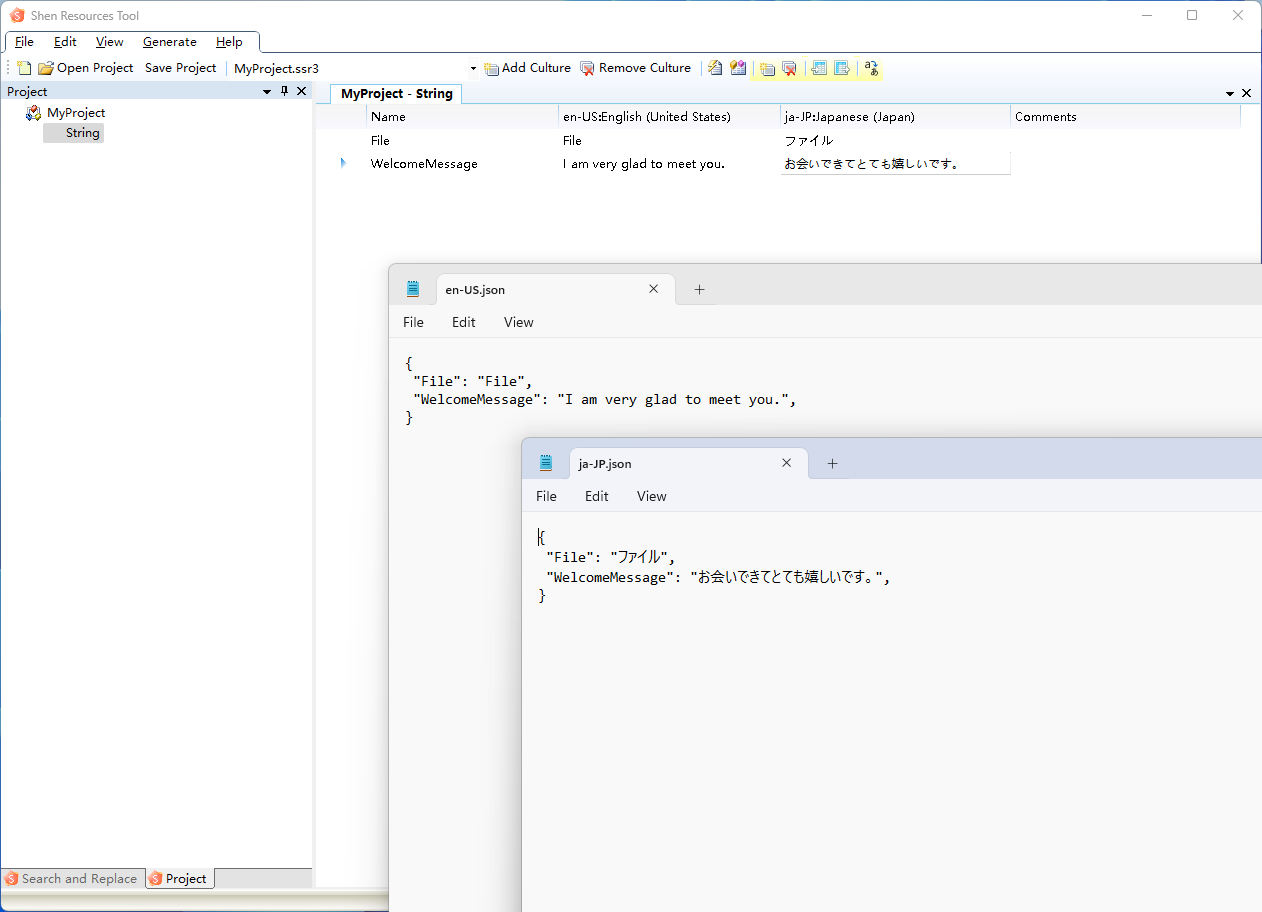Add a new tab in ja-JP.json Notepad
This screenshot has width=1262, height=912.
[832, 463]
